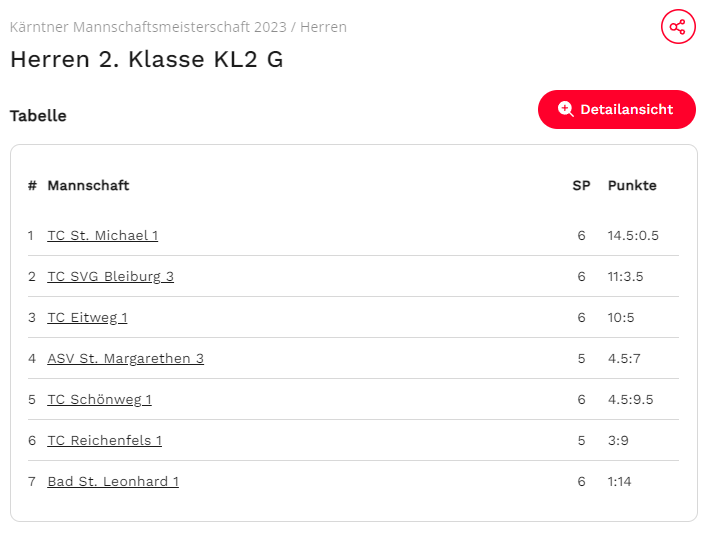Viewport: 707px width, 534px height.
Task: Click the red share icon
Action: pos(678,27)
